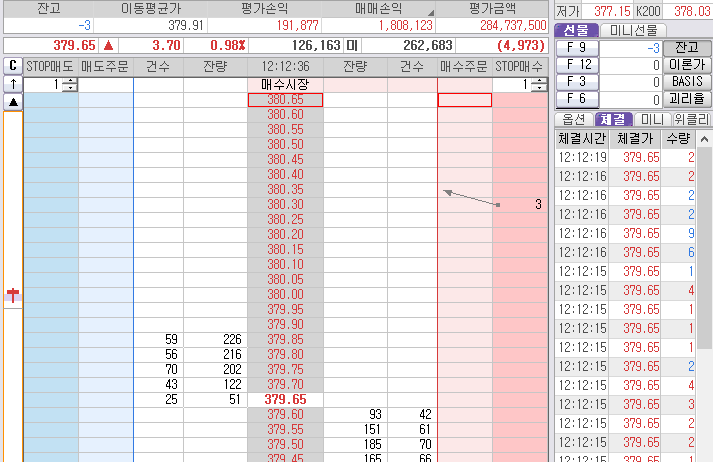
Task: Click the 체결가 column header
Action: 635,139
